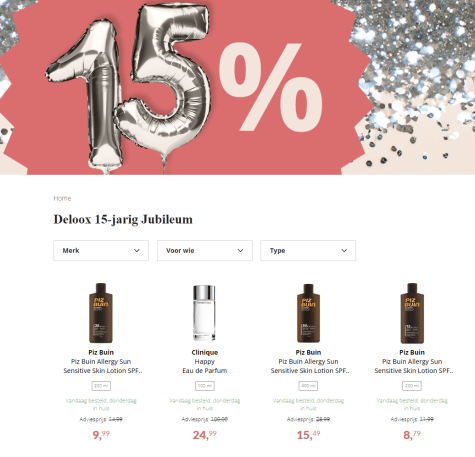The width and height of the screenshot is (475, 457).
Task: Select 400 ml size badge for Piz Buin
Action: (308, 386)
